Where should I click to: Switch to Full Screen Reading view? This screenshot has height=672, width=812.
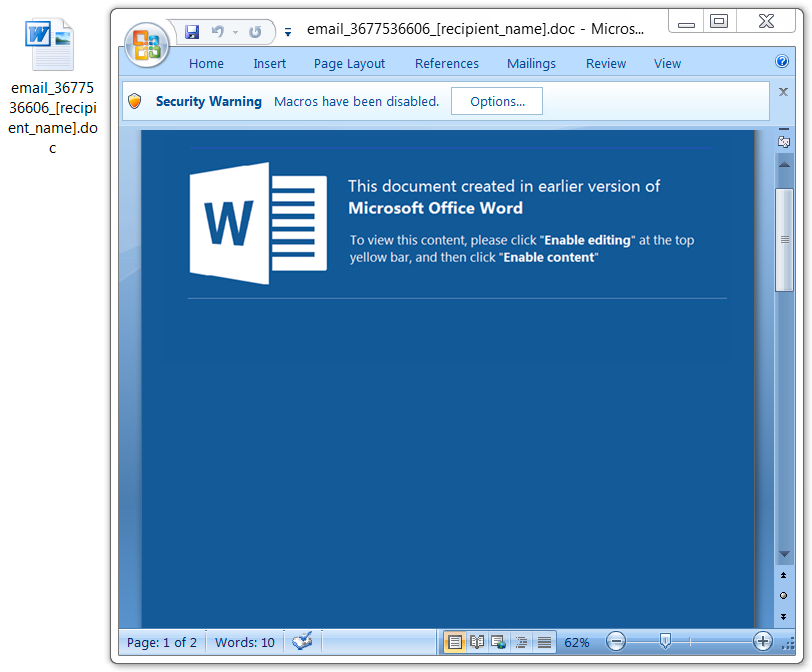(x=477, y=642)
